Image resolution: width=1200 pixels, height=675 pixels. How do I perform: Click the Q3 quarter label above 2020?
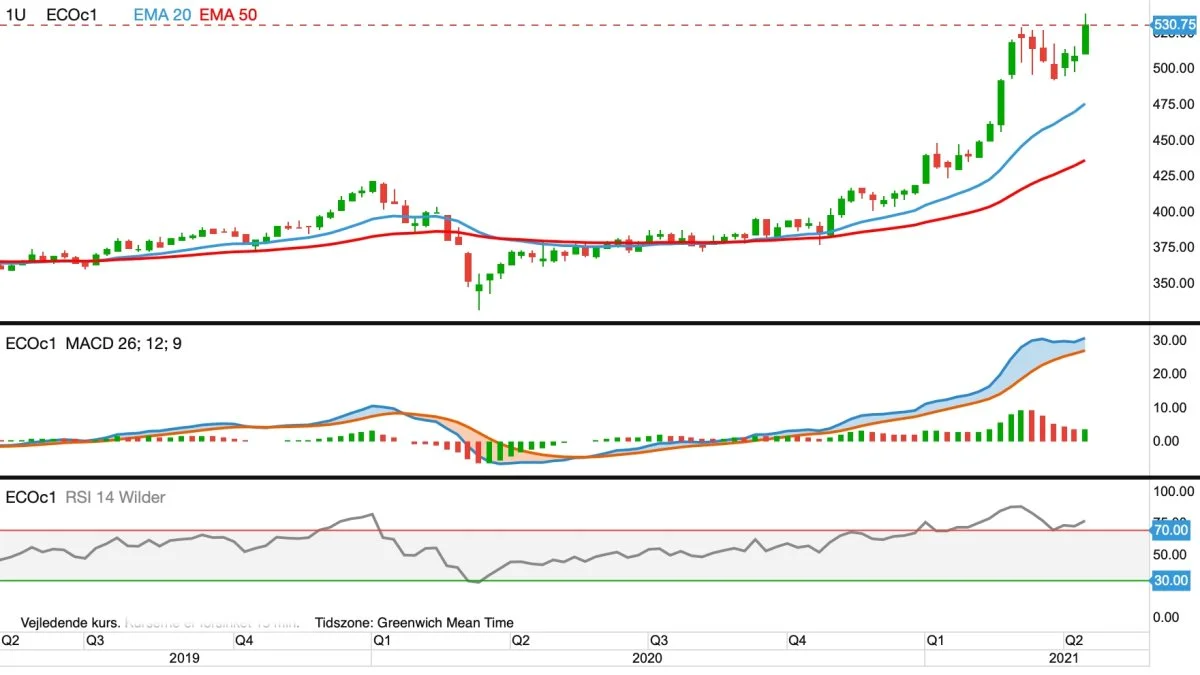(x=659, y=640)
